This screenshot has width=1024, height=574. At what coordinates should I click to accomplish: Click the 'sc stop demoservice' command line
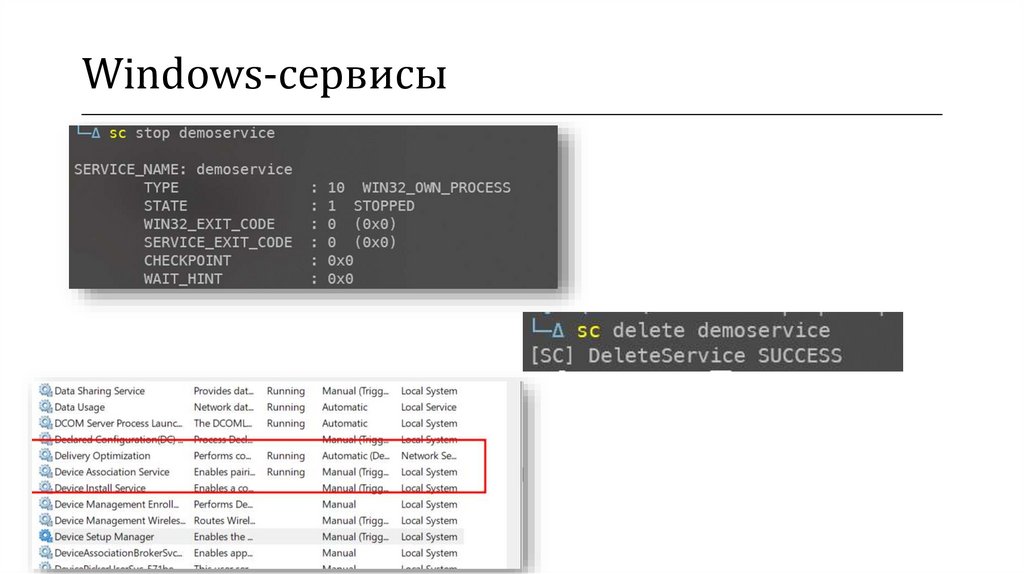[x=192, y=133]
